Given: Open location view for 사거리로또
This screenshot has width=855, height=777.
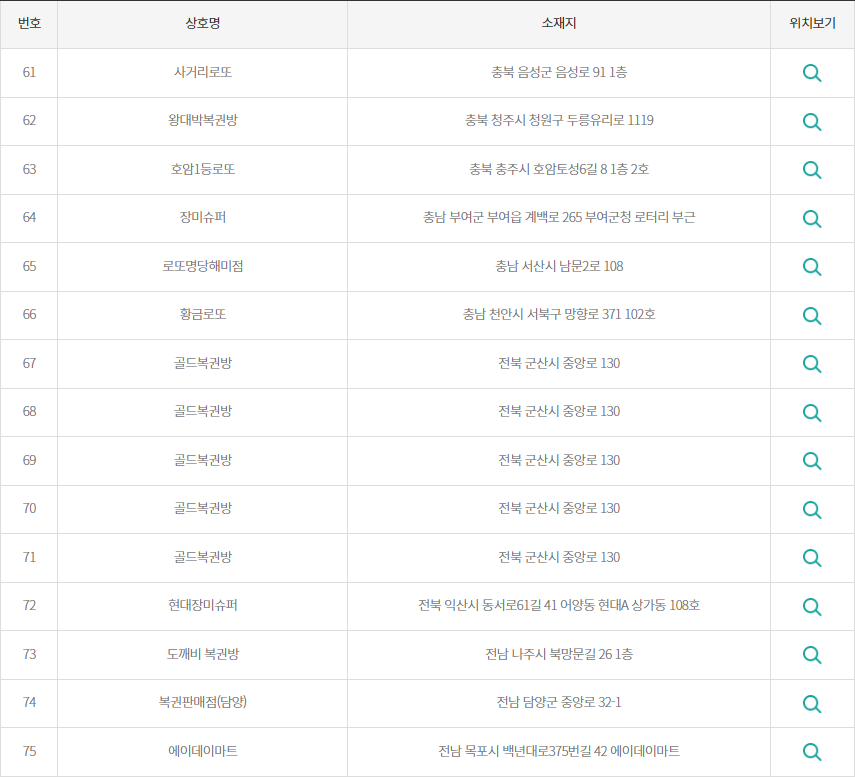Looking at the screenshot, I should 812,72.
